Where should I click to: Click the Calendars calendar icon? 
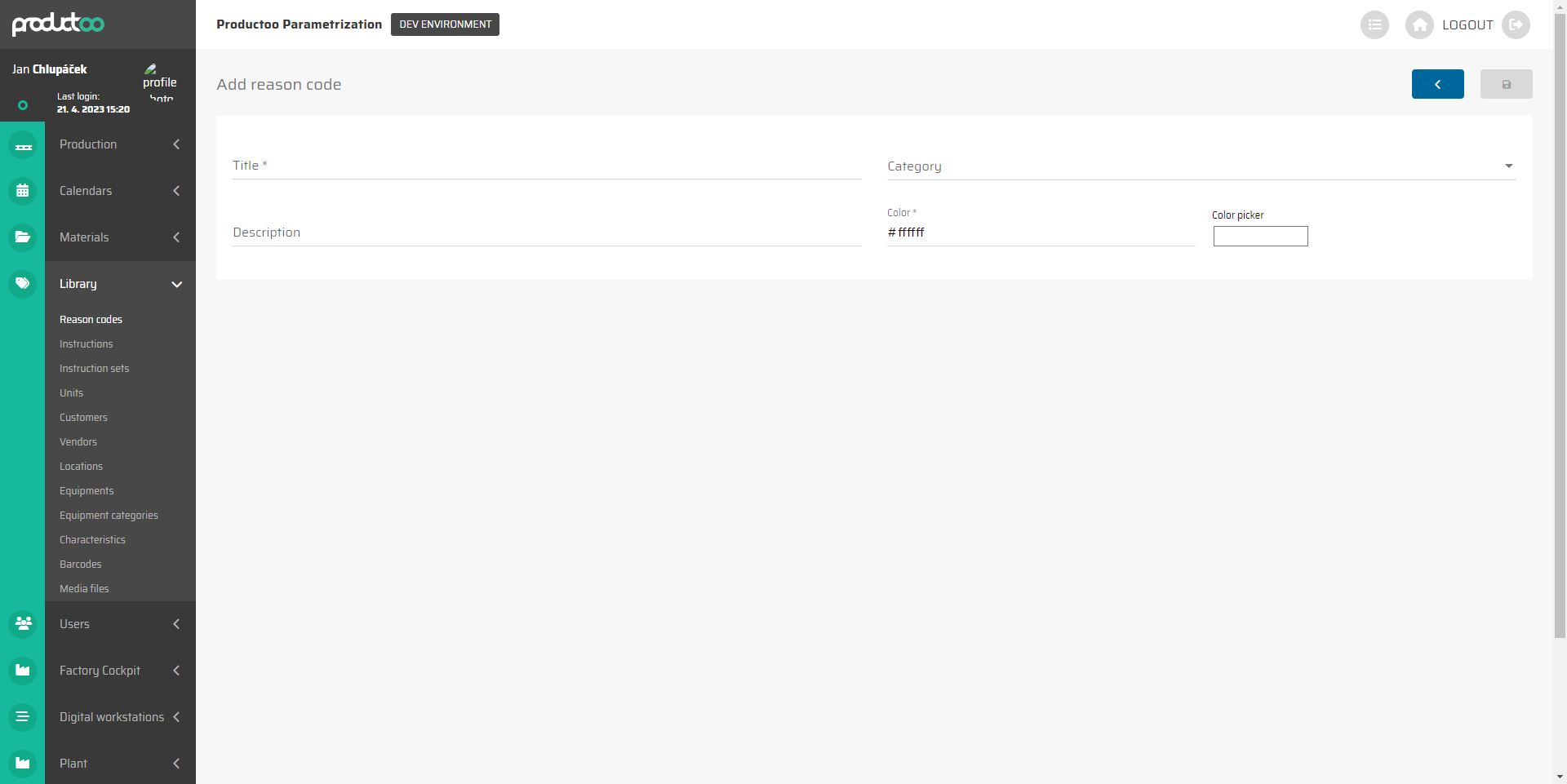[x=23, y=192]
